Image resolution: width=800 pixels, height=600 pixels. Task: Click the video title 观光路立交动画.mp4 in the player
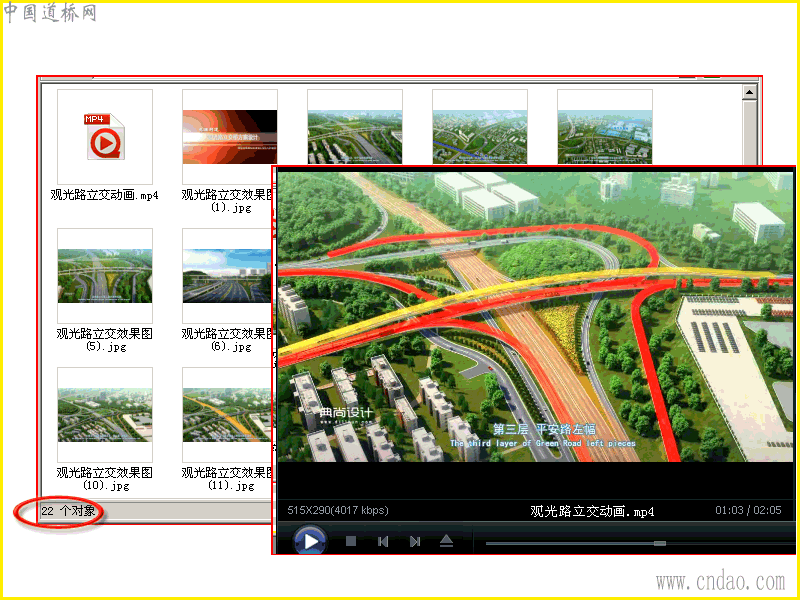click(x=592, y=511)
